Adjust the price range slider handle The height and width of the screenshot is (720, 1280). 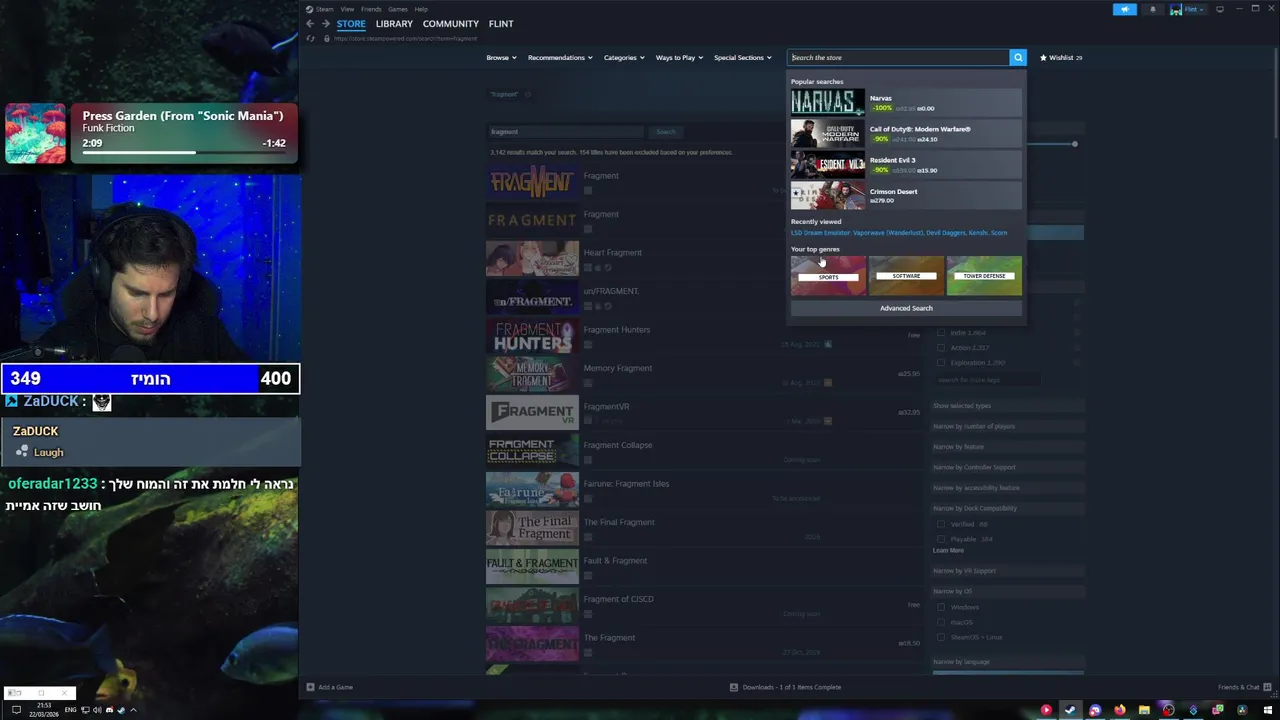click(x=1075, y=144)
